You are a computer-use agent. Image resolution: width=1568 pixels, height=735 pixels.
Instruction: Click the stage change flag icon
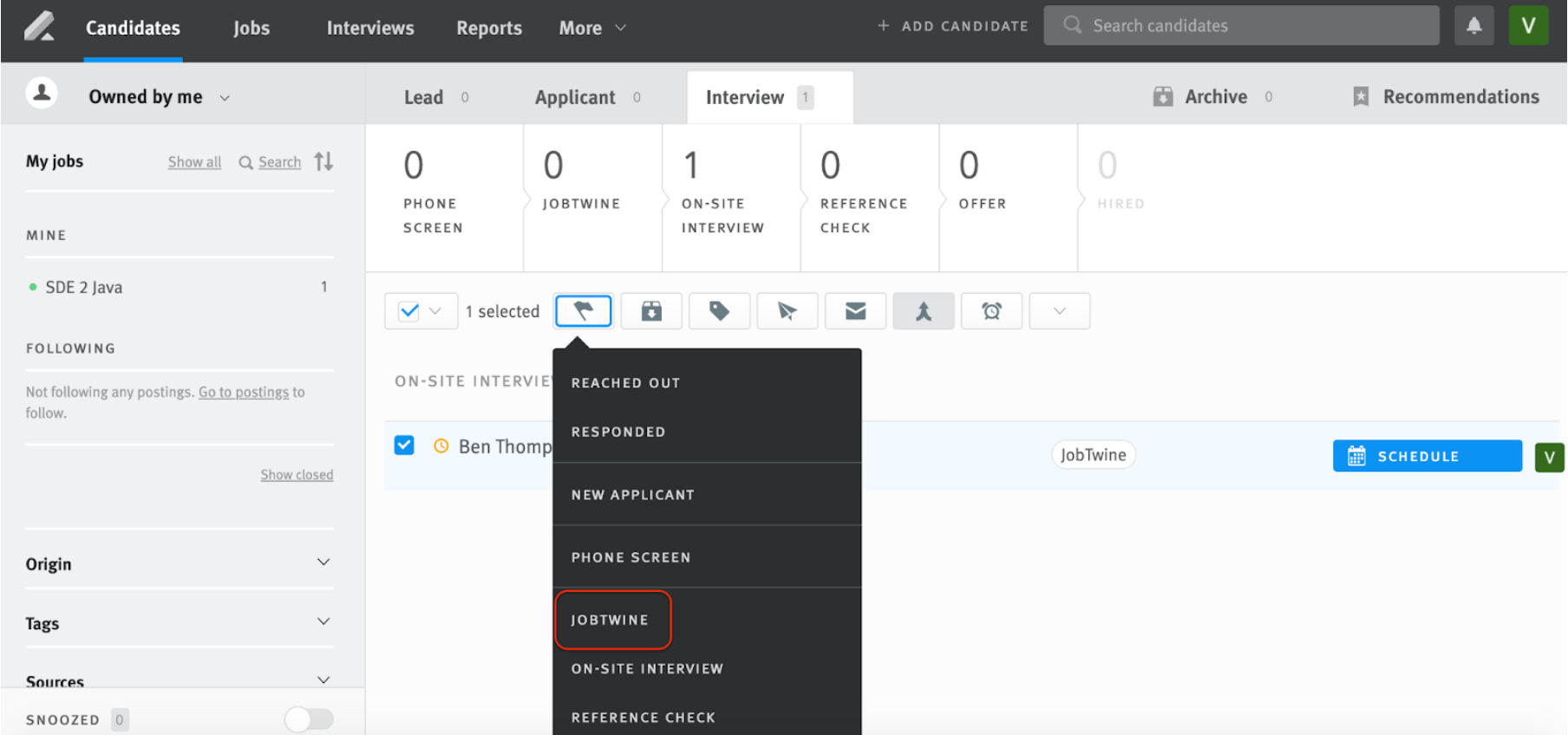point(583,311)
